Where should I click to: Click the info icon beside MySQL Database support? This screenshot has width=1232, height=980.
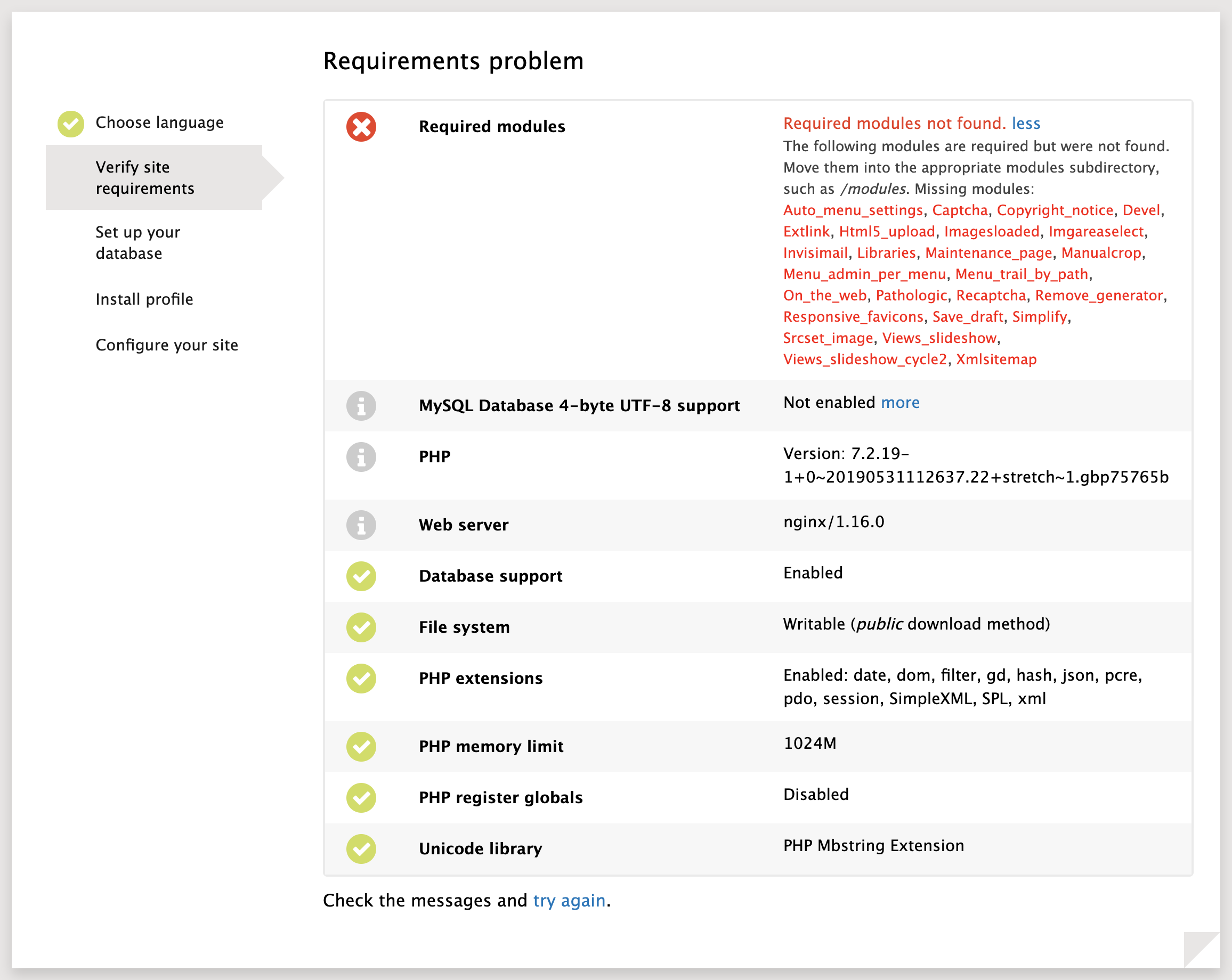click(x=361, y=406)
